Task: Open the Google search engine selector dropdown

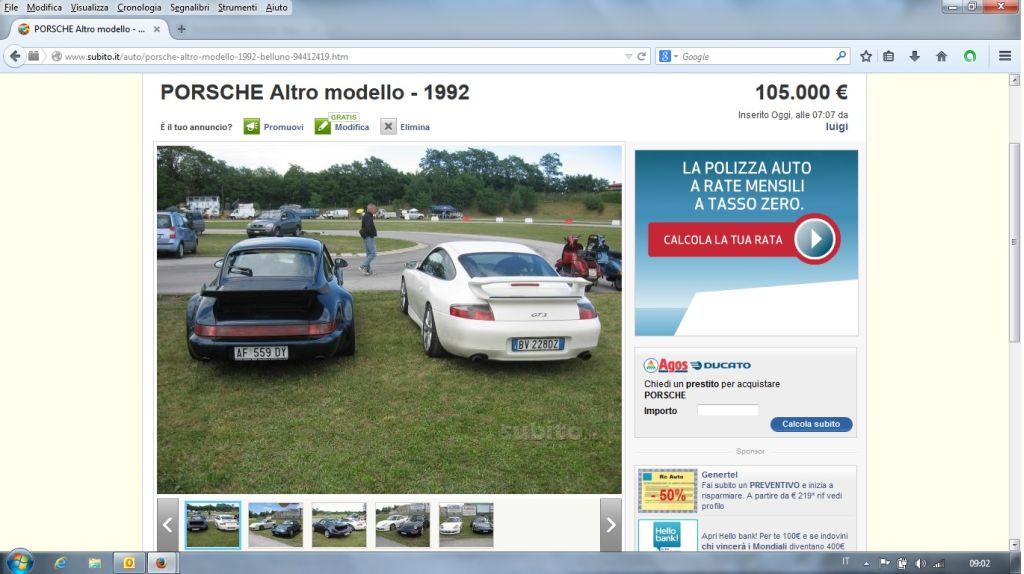Action: tap(668, 56)
